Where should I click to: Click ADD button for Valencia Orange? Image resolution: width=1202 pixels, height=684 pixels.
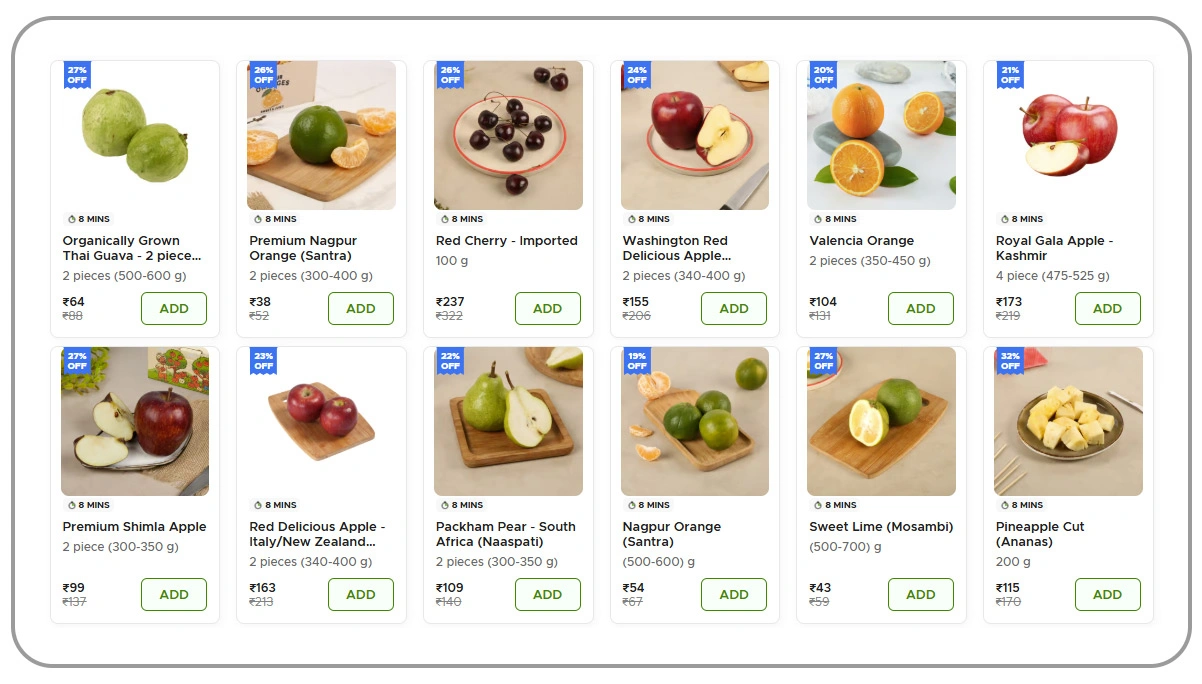coord(920,308)
